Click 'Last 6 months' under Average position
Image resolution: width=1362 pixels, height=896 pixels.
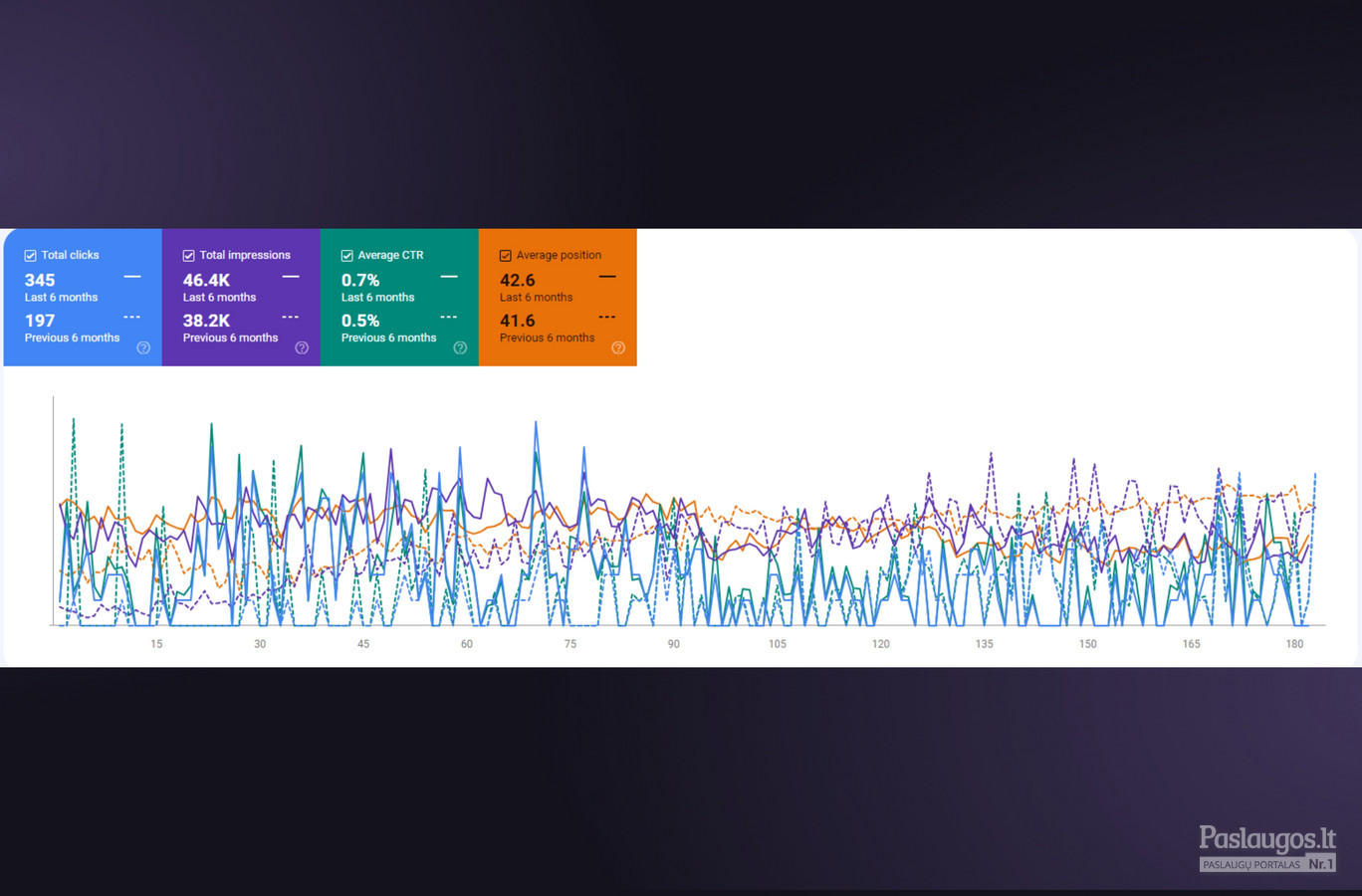coord(536,298)
